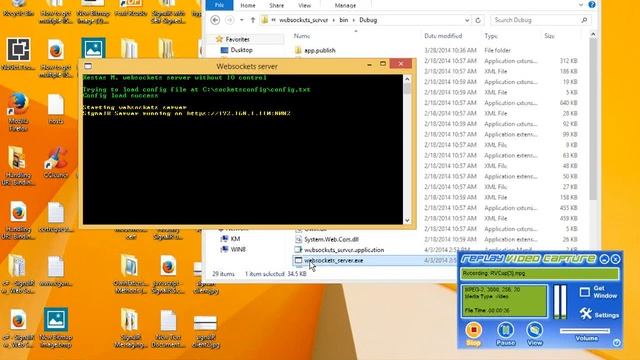
Task: Sort files by the Type column
Action: pyautogui.click(x=491, y=36)
